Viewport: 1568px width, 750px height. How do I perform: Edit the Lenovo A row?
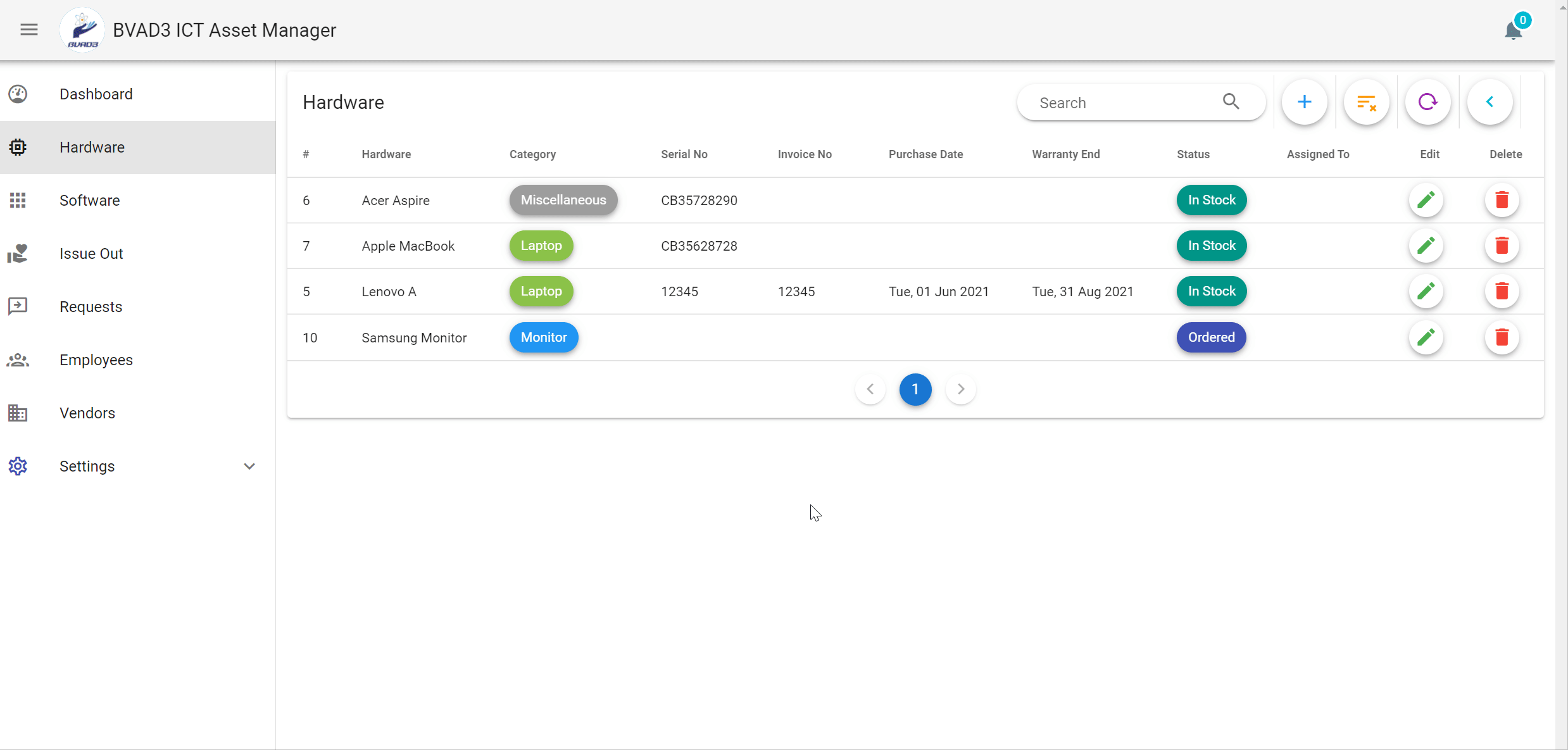[1426, 291]
